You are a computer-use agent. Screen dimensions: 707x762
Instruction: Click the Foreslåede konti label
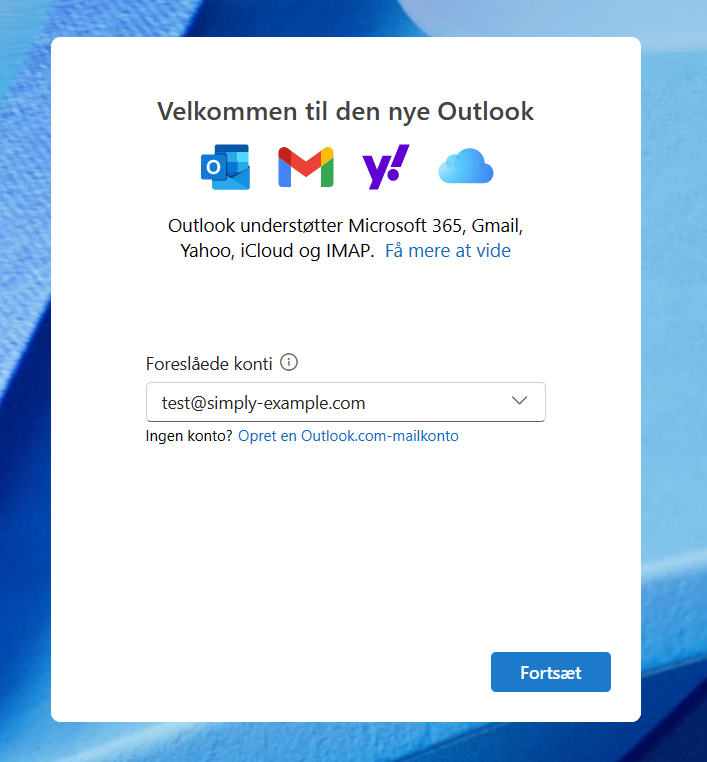coord(209,364)
